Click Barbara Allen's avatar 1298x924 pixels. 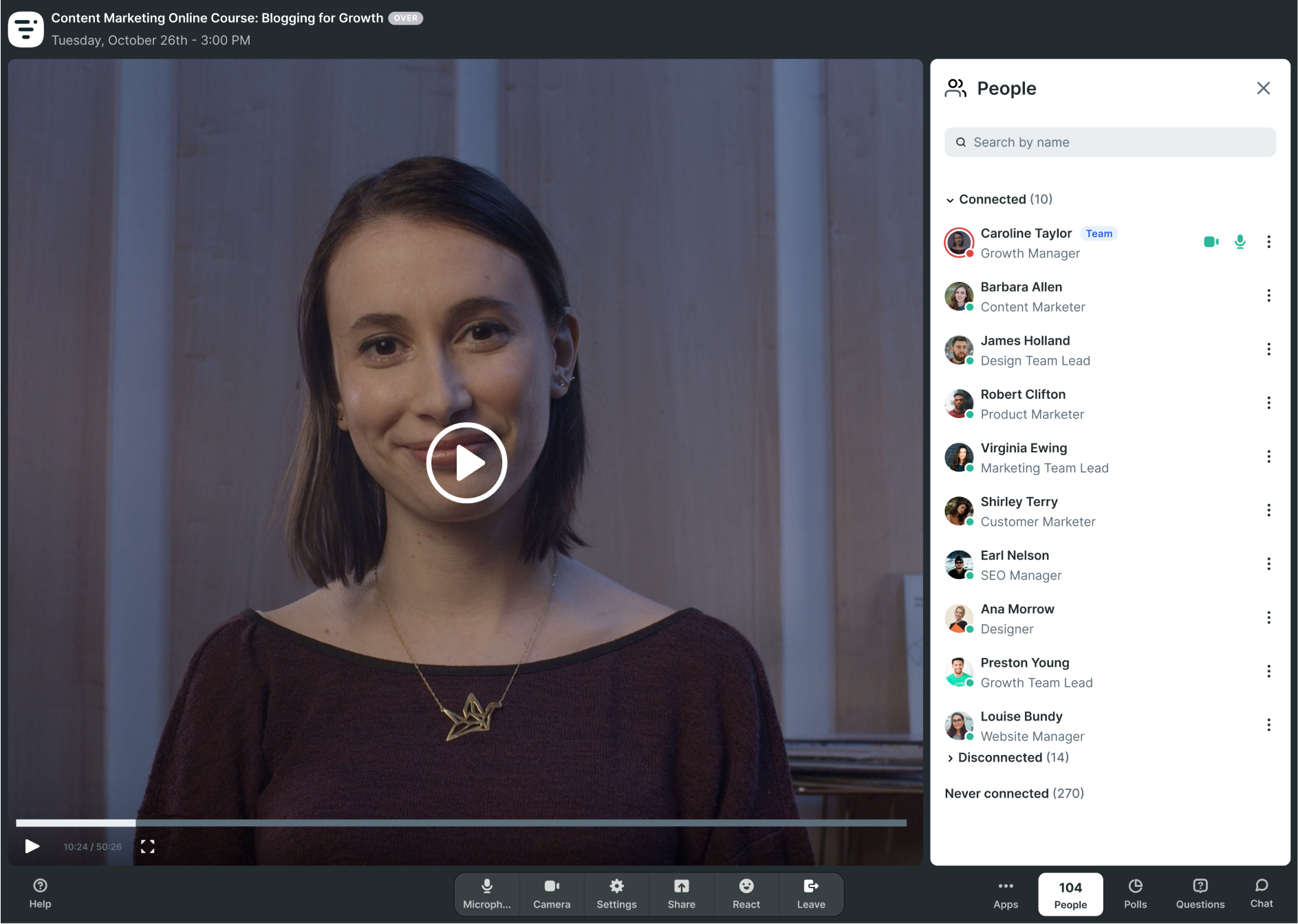(x=959, y=296)
